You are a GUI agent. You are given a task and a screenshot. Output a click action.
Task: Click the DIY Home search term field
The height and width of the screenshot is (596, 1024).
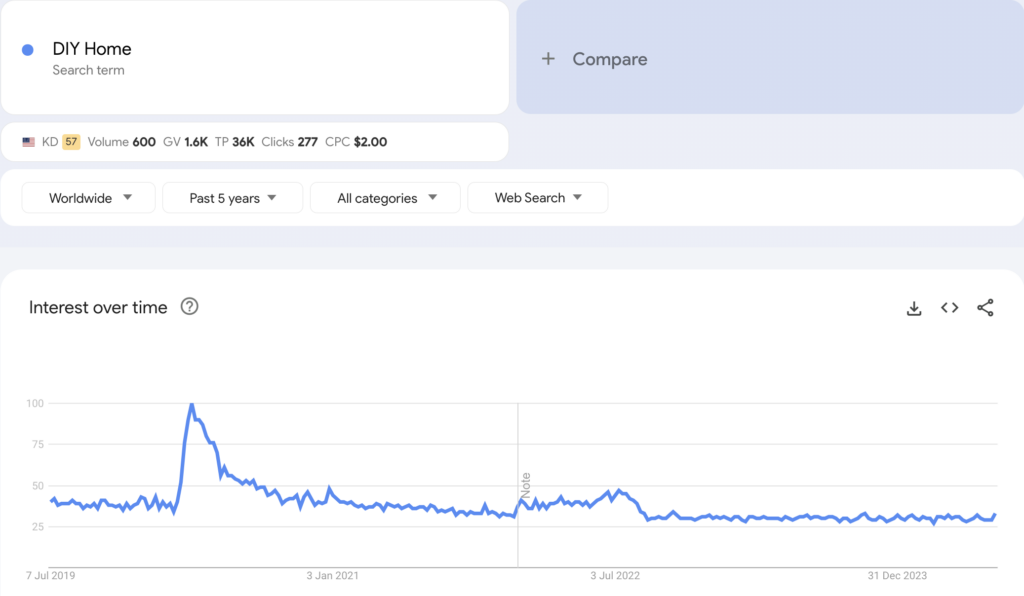[92, 49]
